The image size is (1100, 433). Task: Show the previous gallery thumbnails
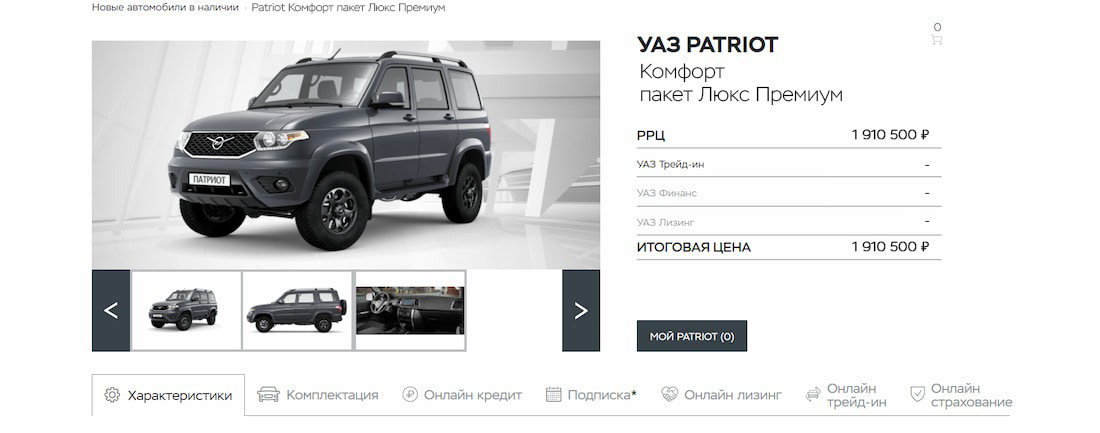click(x=111, y=310)
